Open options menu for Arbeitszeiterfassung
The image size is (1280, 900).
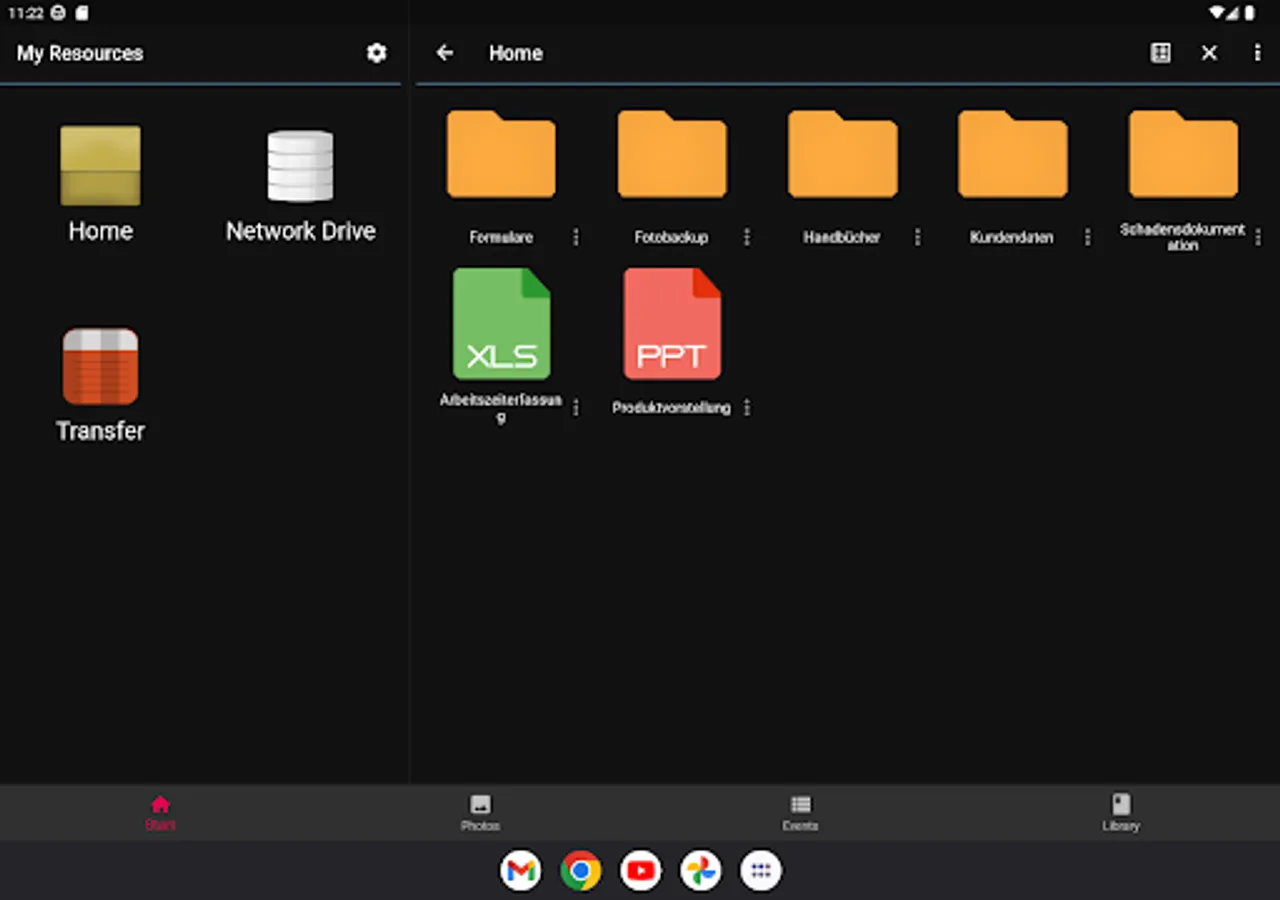pos(576,408)
